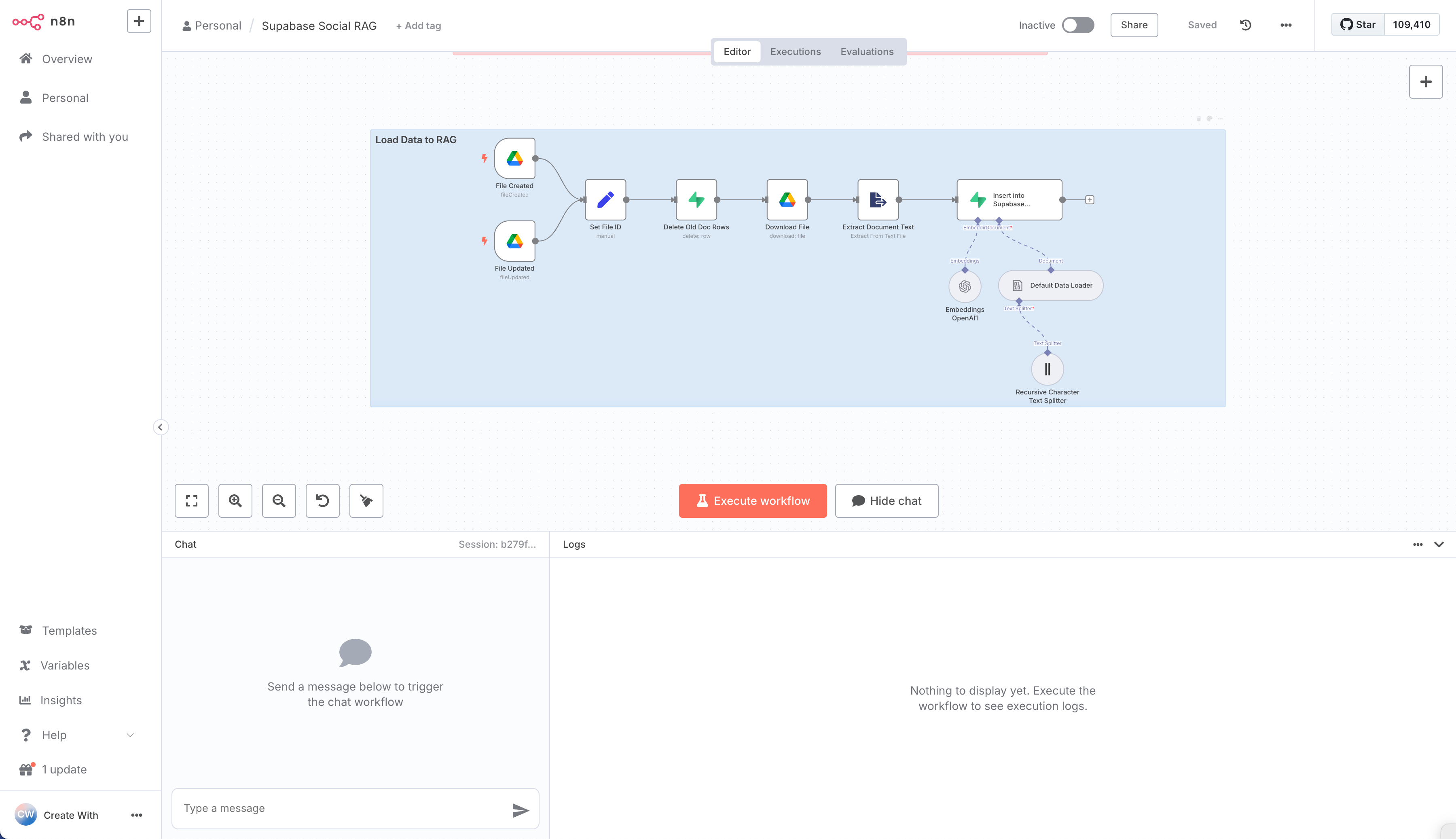Click the Execute workflow button
Image resolution: width=1456 pixels, height=839 pixels.
pyautogui.click(x=752, y=500)
